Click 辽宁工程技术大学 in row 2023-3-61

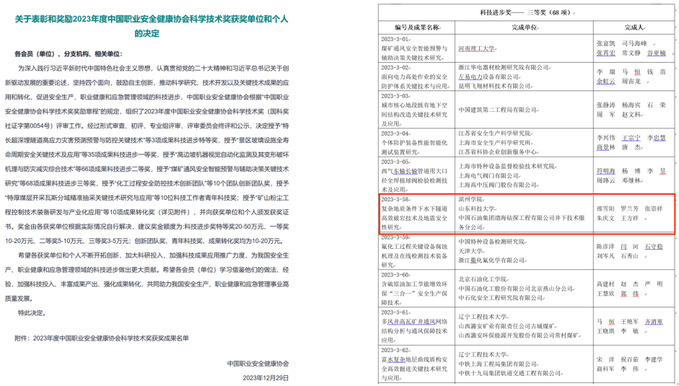[482, 317]
